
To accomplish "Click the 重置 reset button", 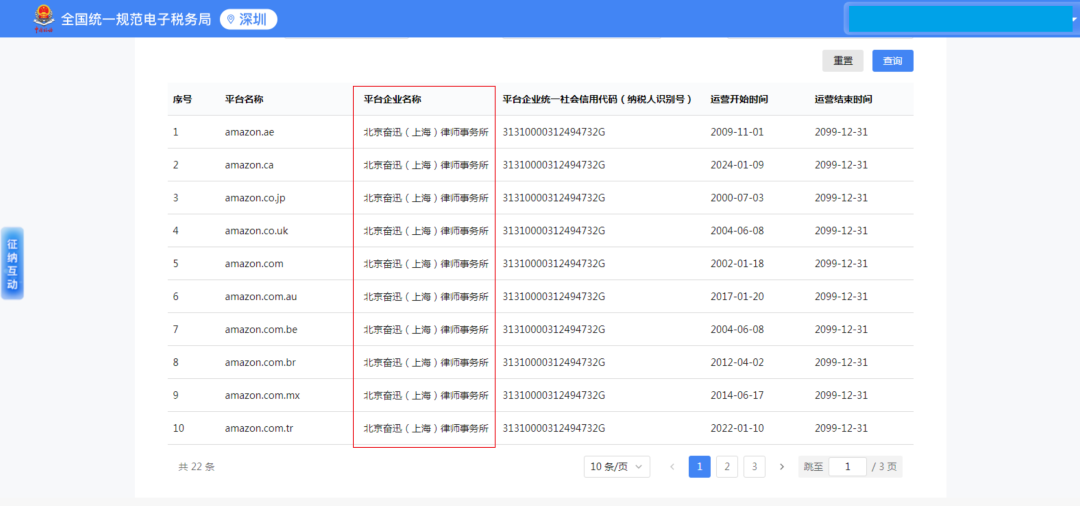I will tap(843, 61).
